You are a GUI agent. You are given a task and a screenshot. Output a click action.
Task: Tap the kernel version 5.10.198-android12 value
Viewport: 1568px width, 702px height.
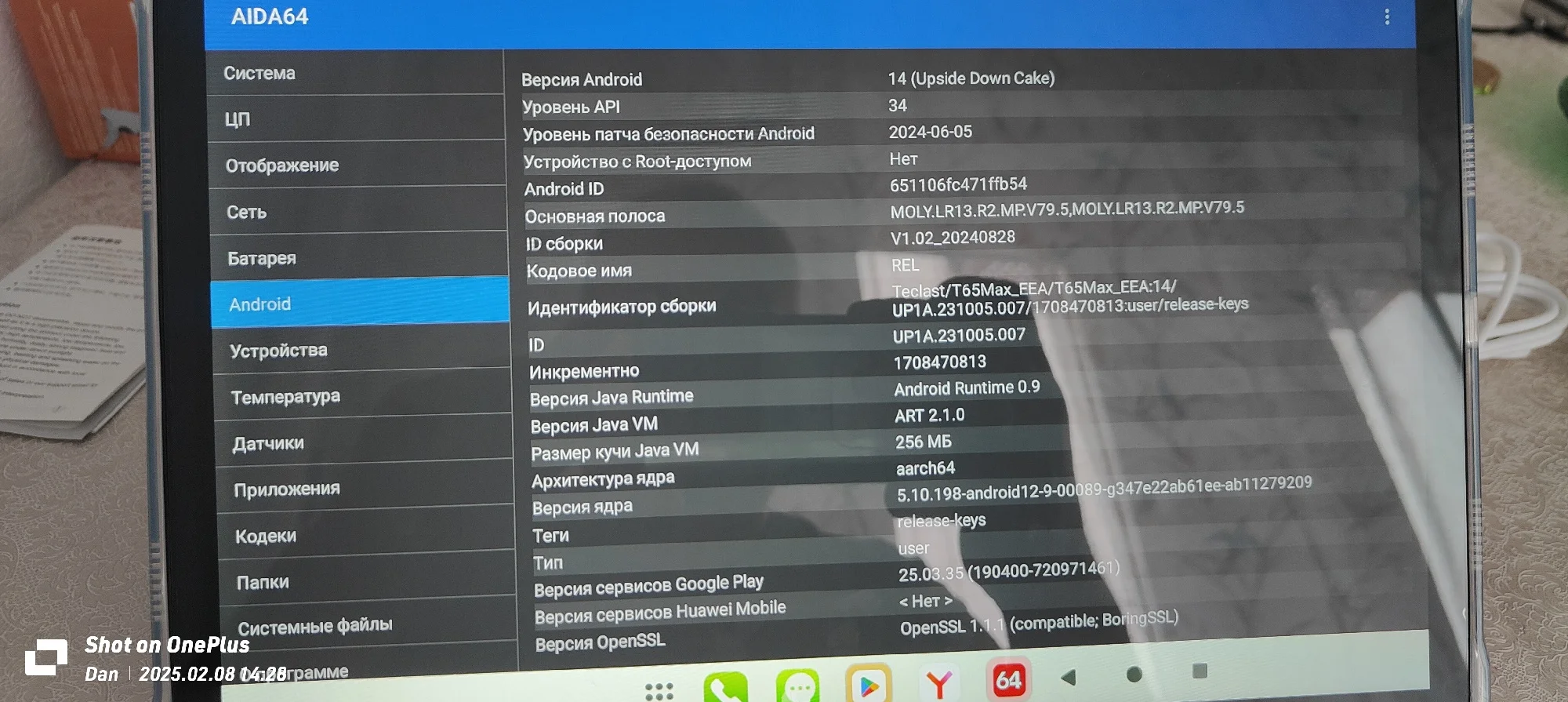point(1105,488)
